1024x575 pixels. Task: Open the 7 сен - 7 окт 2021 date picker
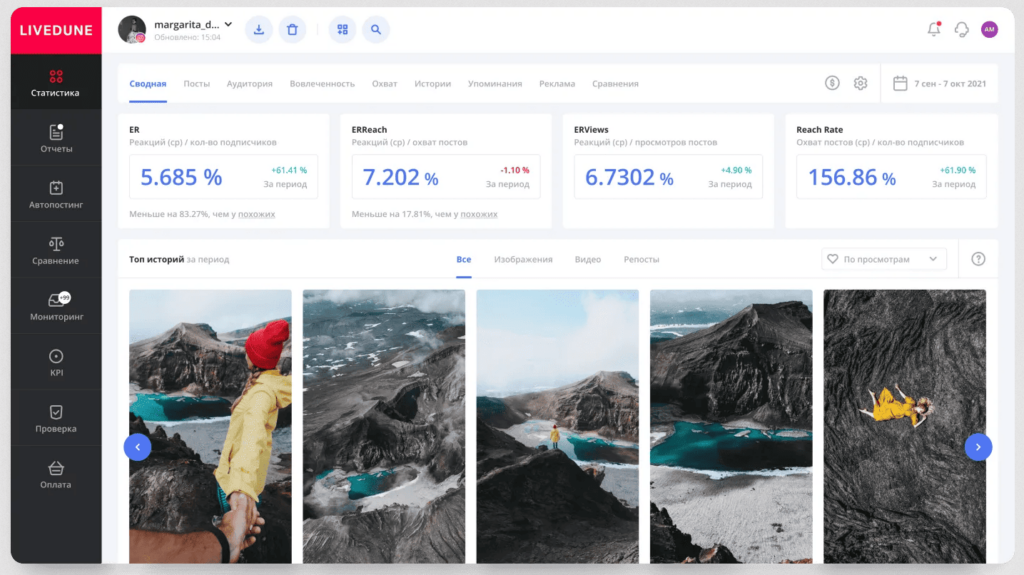pos(939,83)
